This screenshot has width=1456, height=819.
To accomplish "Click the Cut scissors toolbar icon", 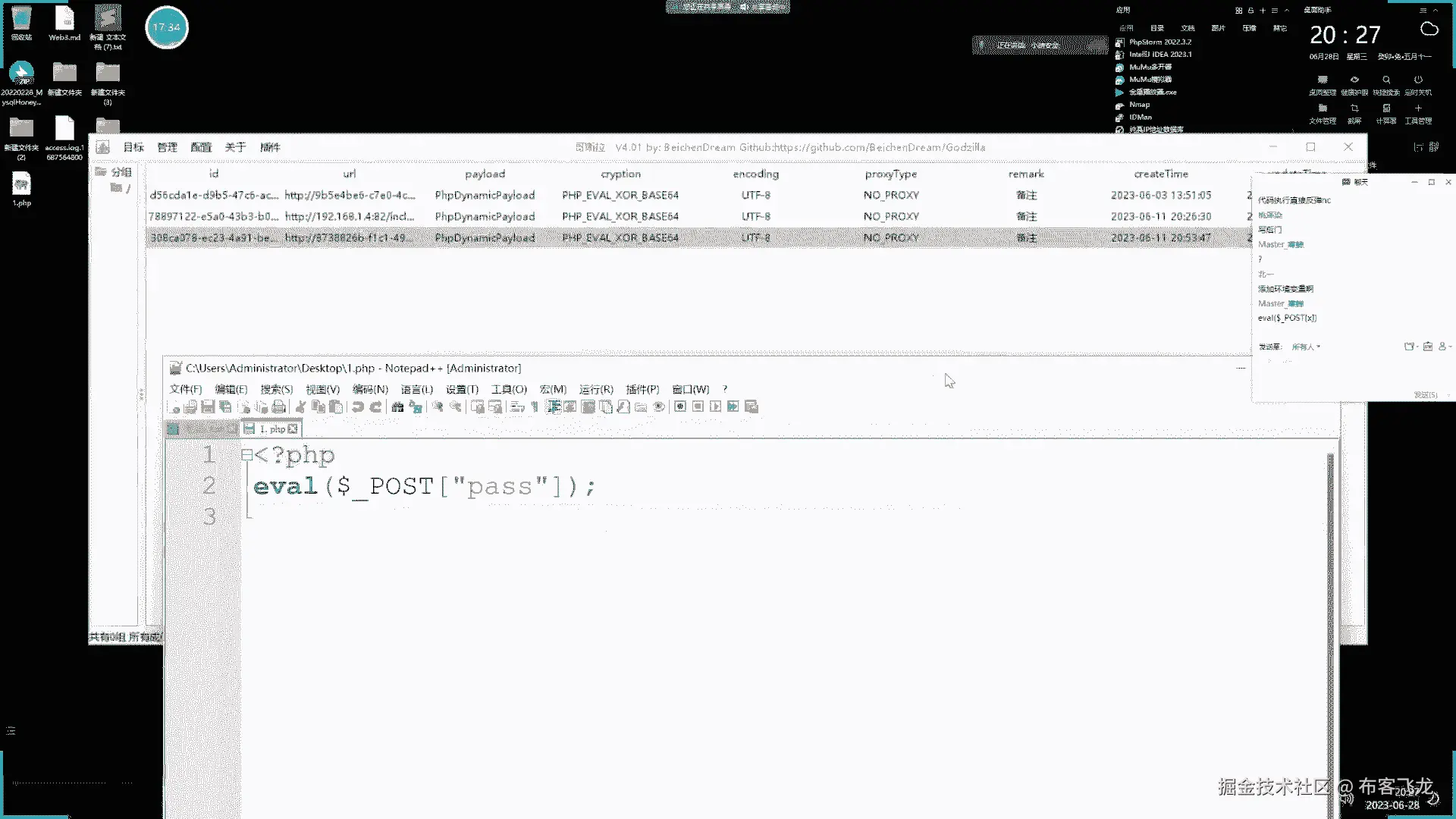I will [x=300, y=407].
